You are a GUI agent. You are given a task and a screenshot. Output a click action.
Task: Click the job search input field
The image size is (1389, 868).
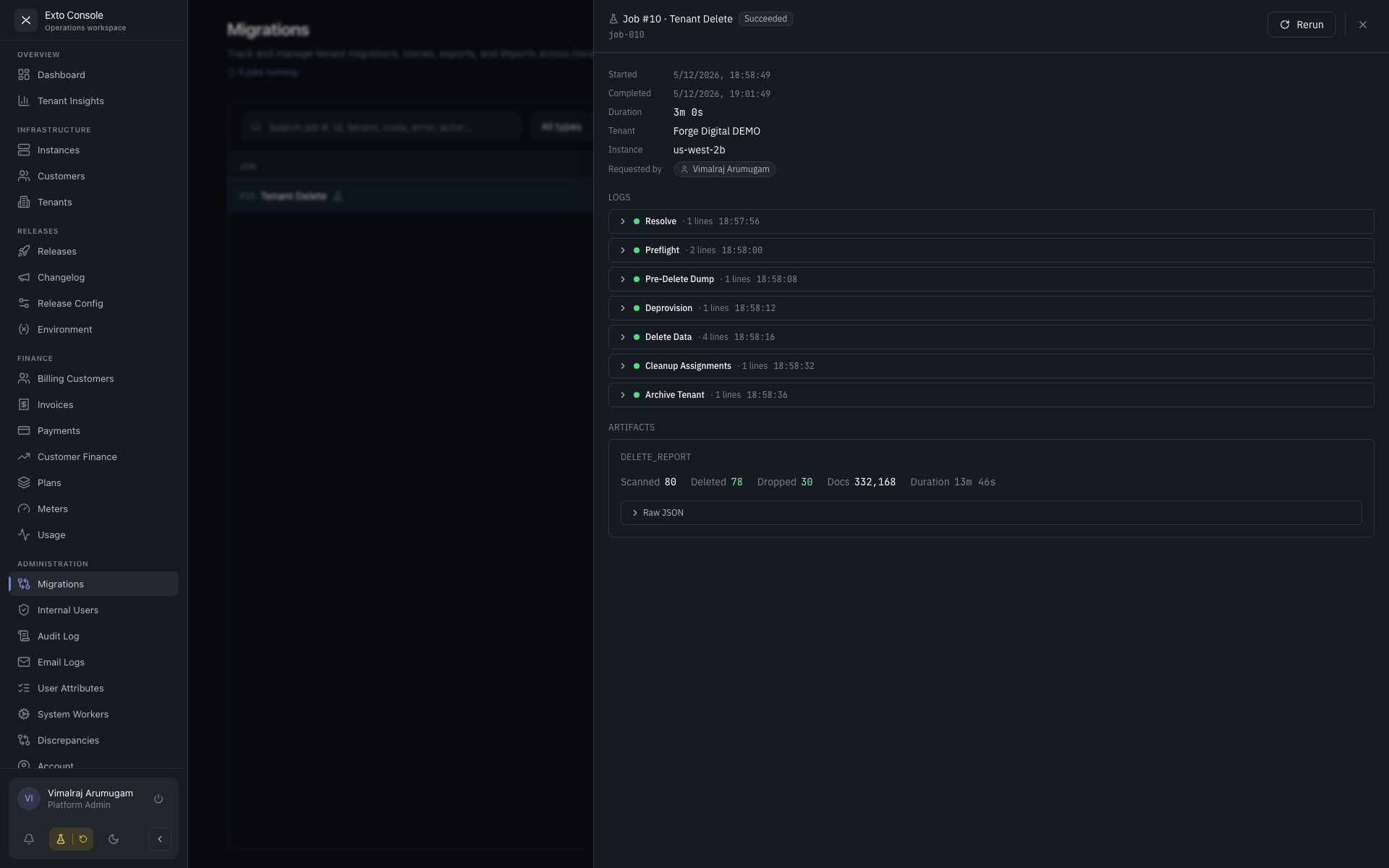(381, 127)
